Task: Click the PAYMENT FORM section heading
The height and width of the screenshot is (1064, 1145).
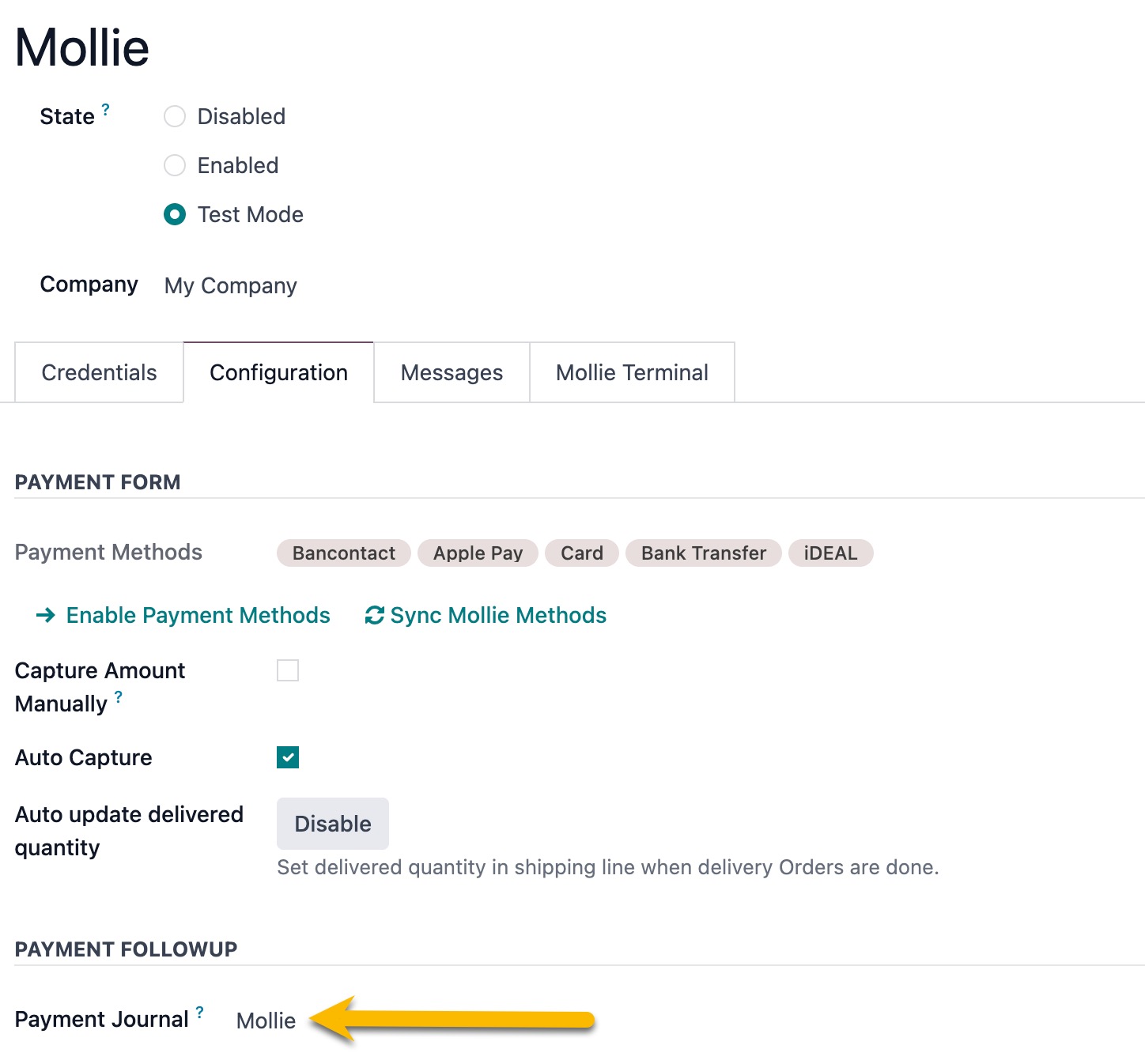Action: tap(98, 482)
